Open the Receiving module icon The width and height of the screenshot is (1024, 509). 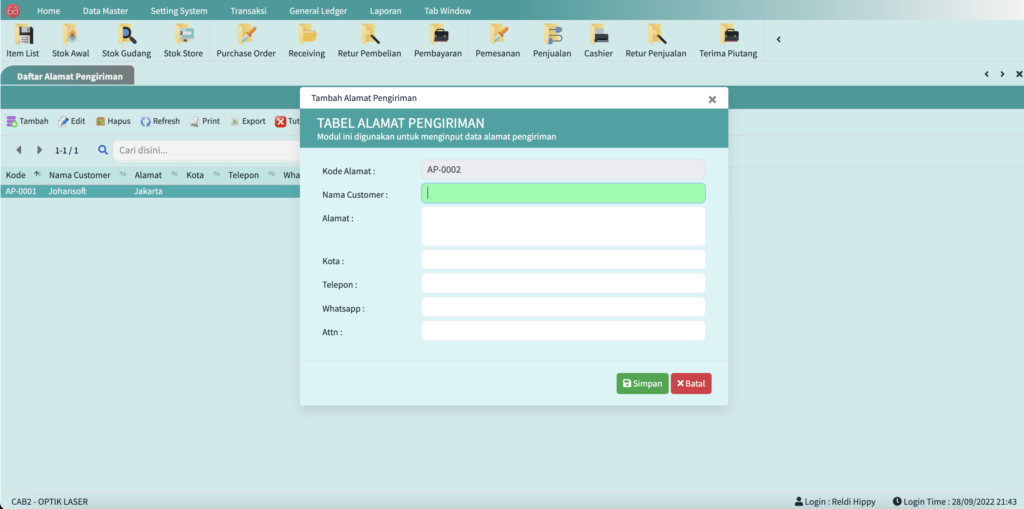(306, 41)
